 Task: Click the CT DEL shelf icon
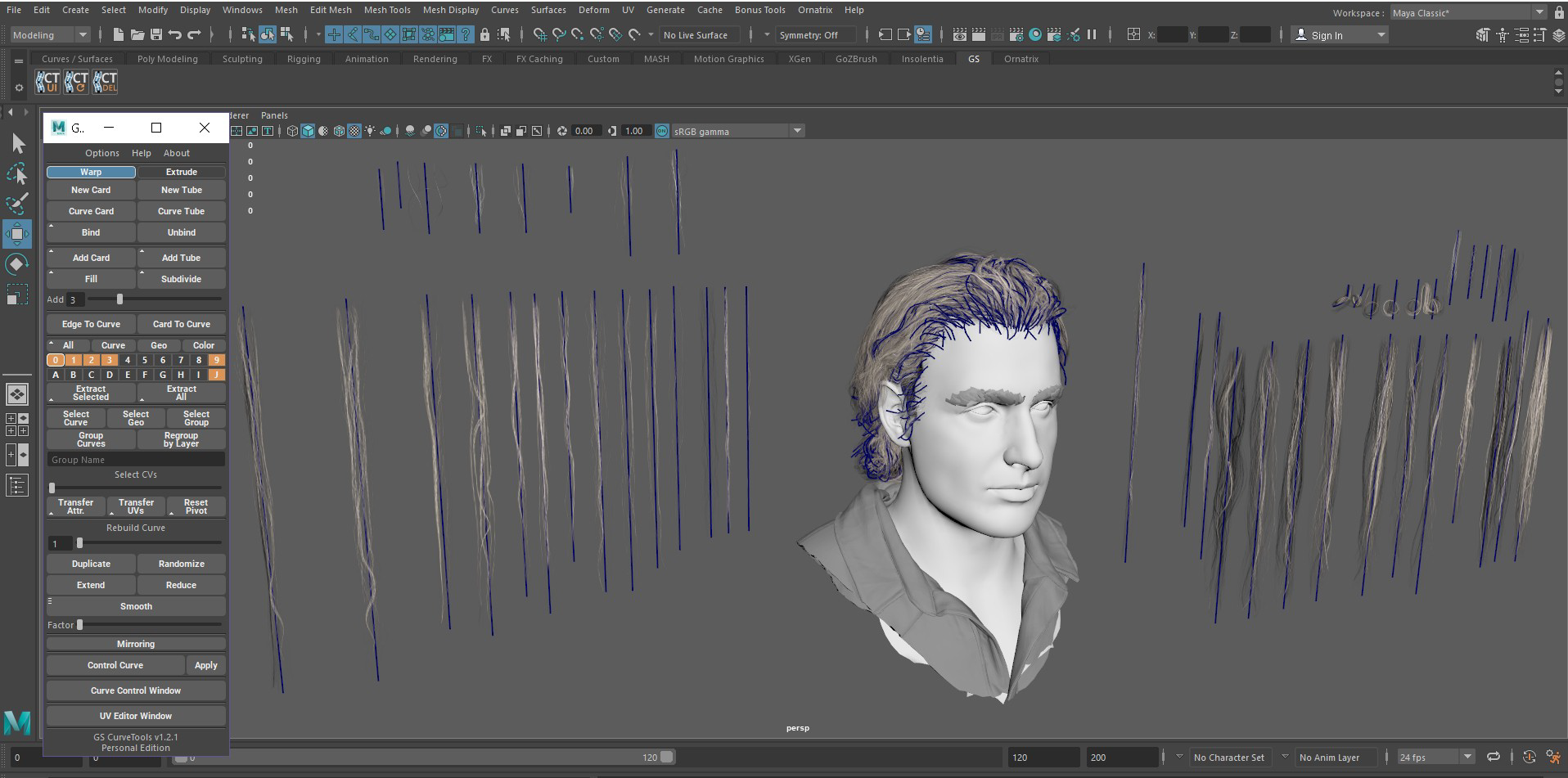(x=105, y=82)
